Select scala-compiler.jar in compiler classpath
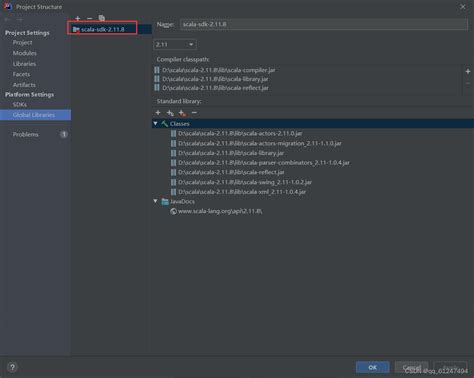 click(x=219, y=70)
